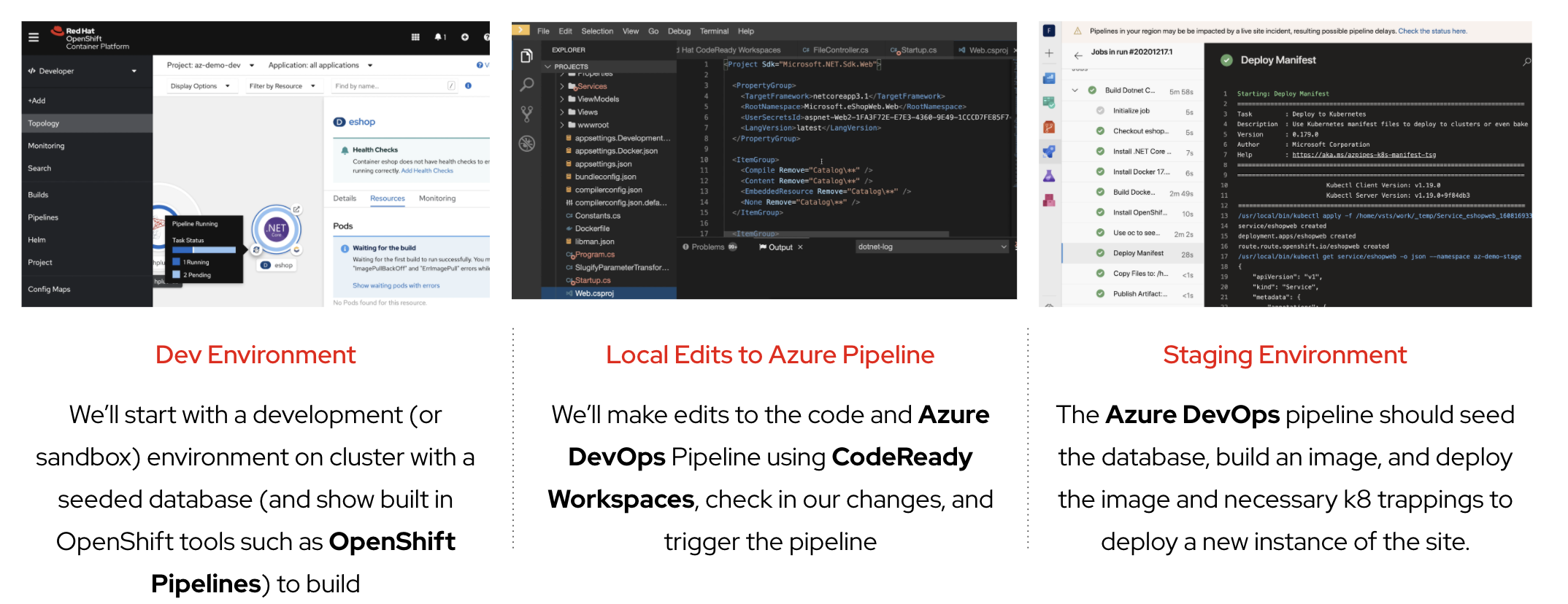Open the Project: az-demo-dev dropdown
1568x604 pixels.
pyautogui.click(x=210, y=66)
